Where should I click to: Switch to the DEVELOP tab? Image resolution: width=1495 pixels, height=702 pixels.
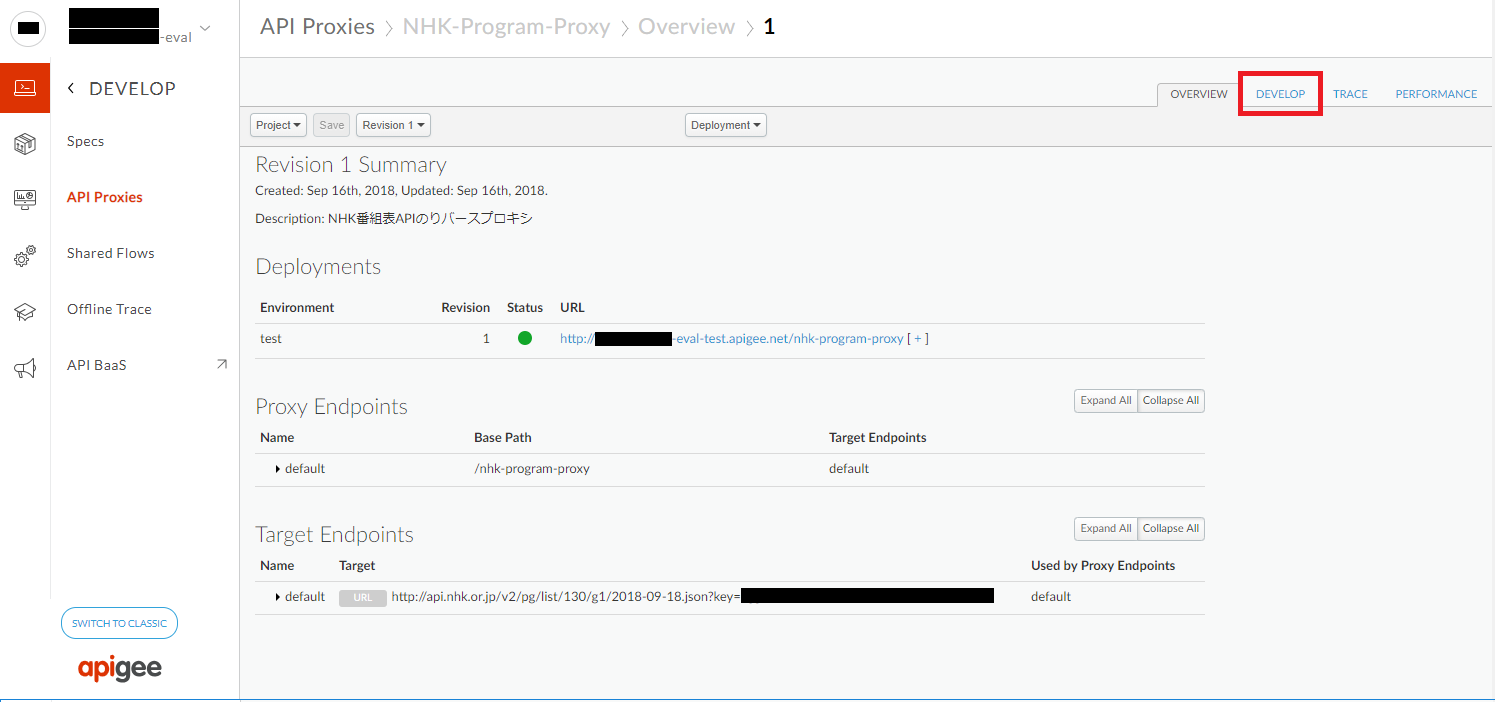[1280, 93]
